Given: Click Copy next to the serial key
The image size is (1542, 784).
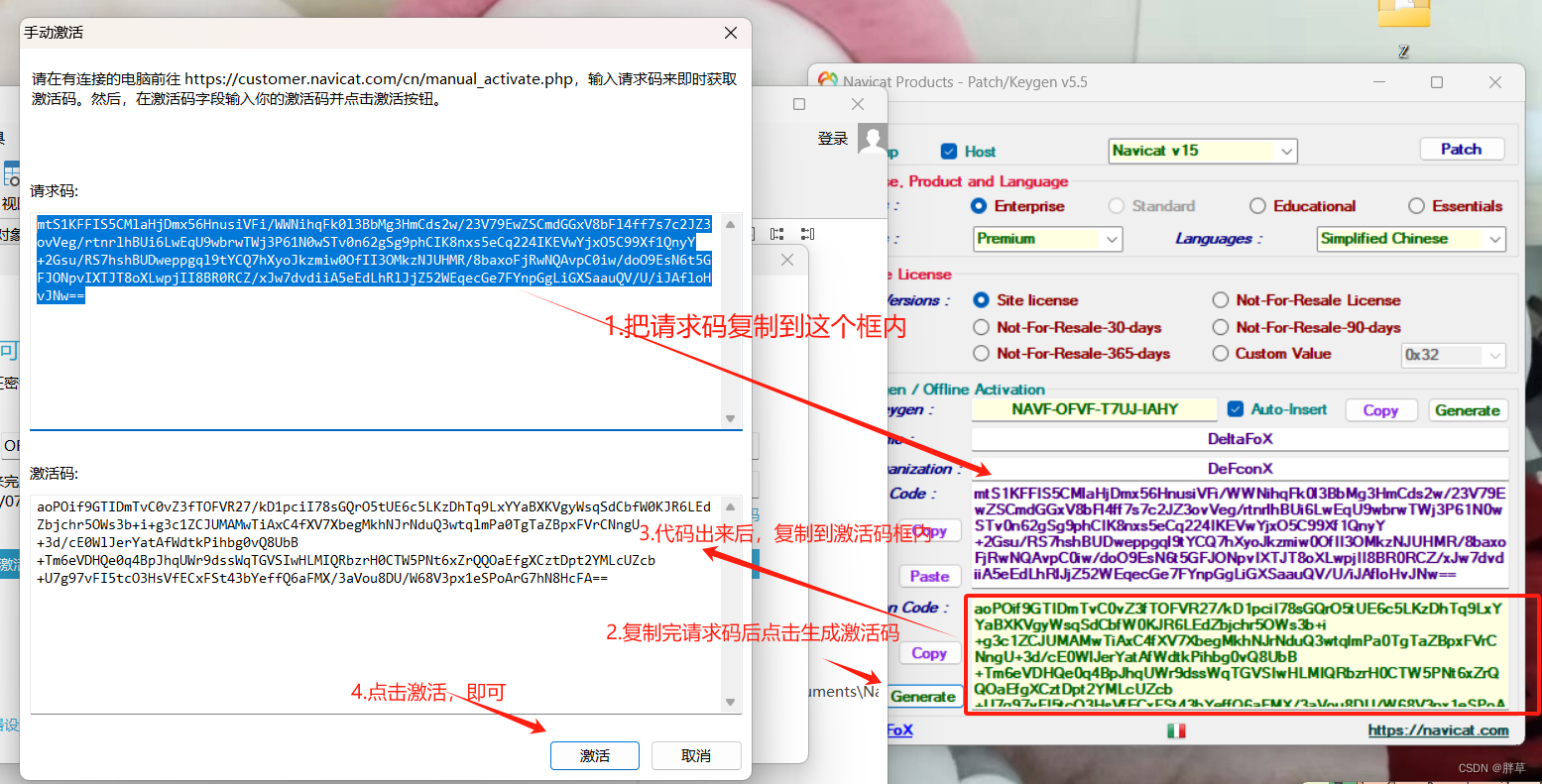Looking at the screenshot, I should tap(1380, 410).
